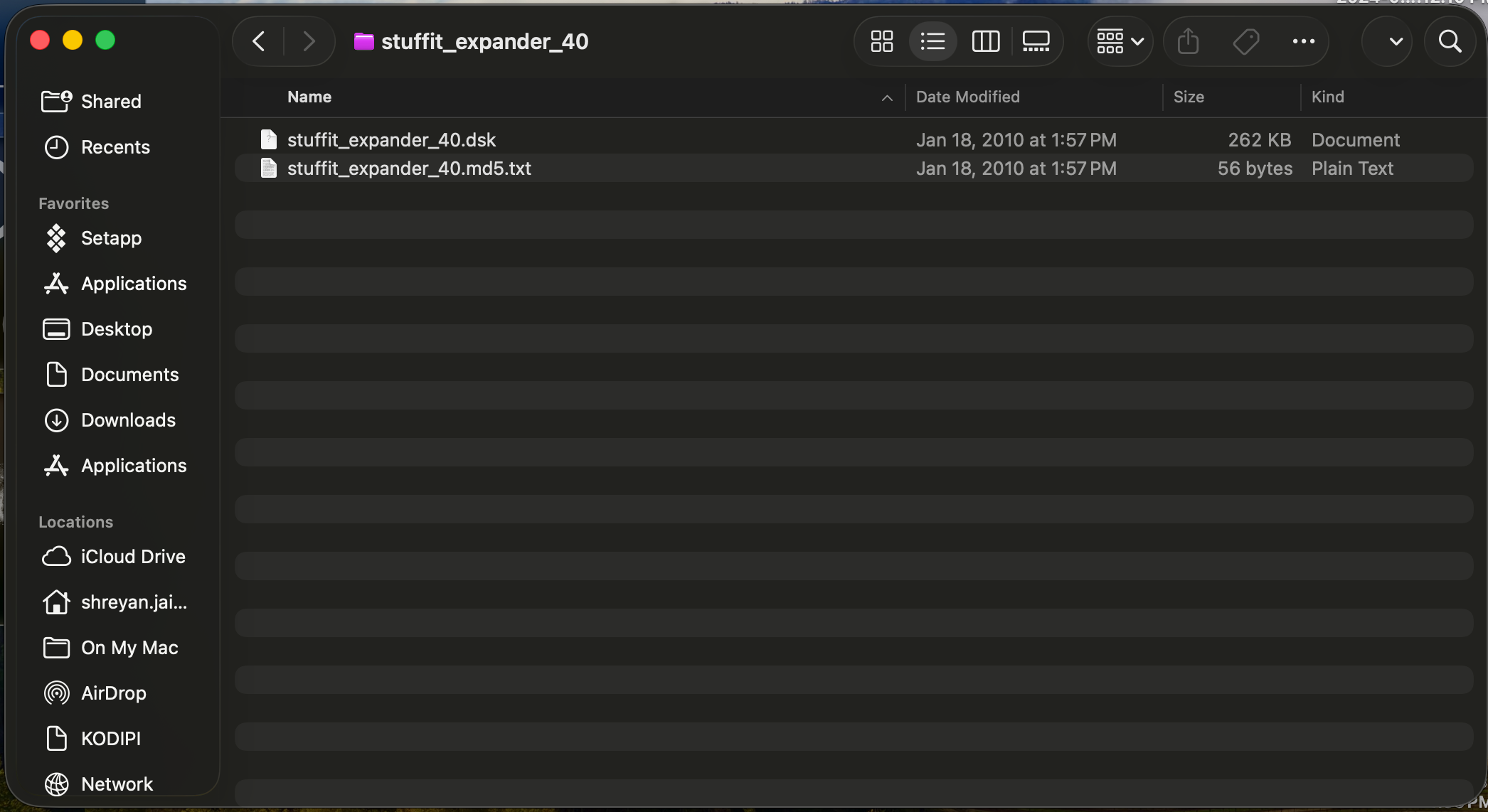This screenshot has width=1488, height=812.
Task: Click the Share toolbar icon
Action: click(1188, 41)
